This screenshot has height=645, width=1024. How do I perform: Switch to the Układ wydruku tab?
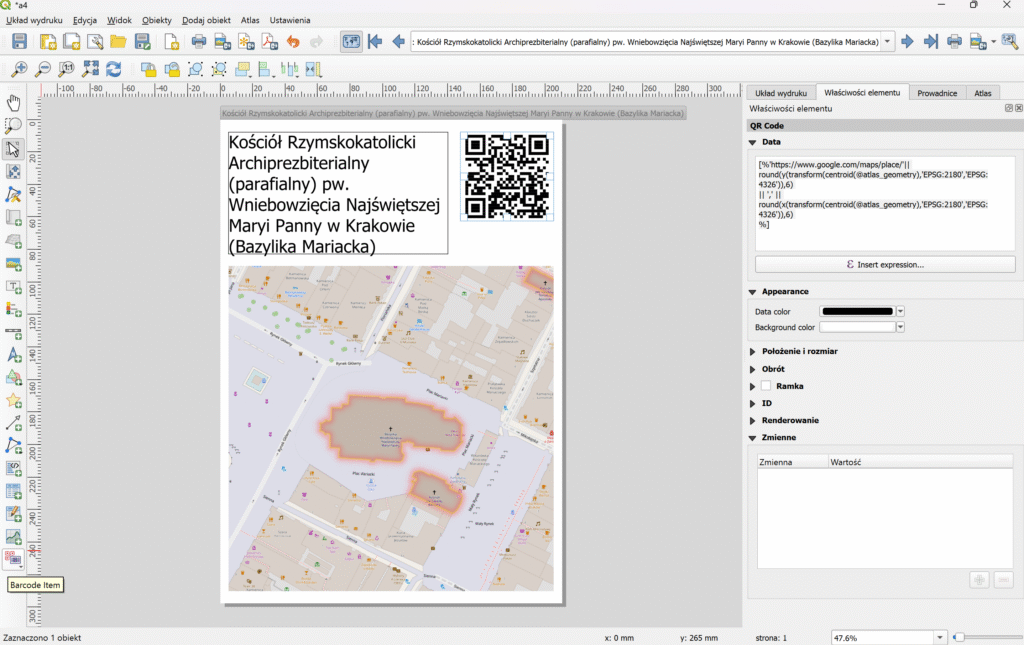780,93
